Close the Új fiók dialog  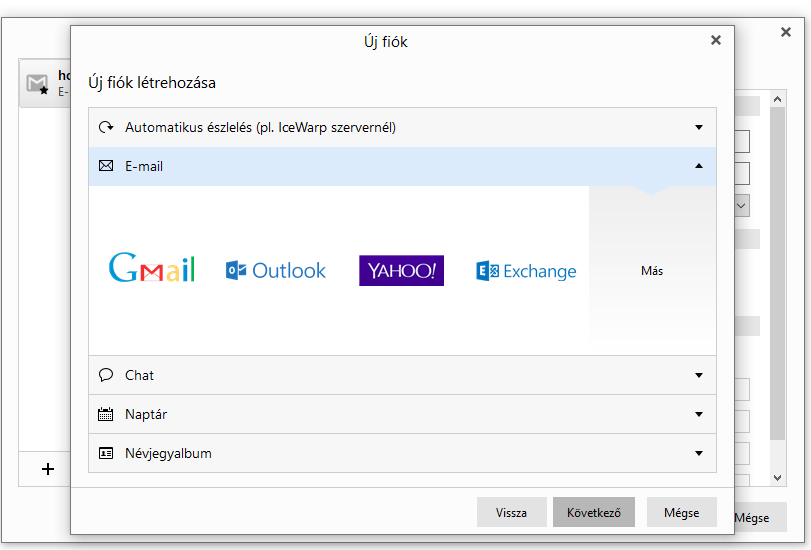[x=716, y=40]
